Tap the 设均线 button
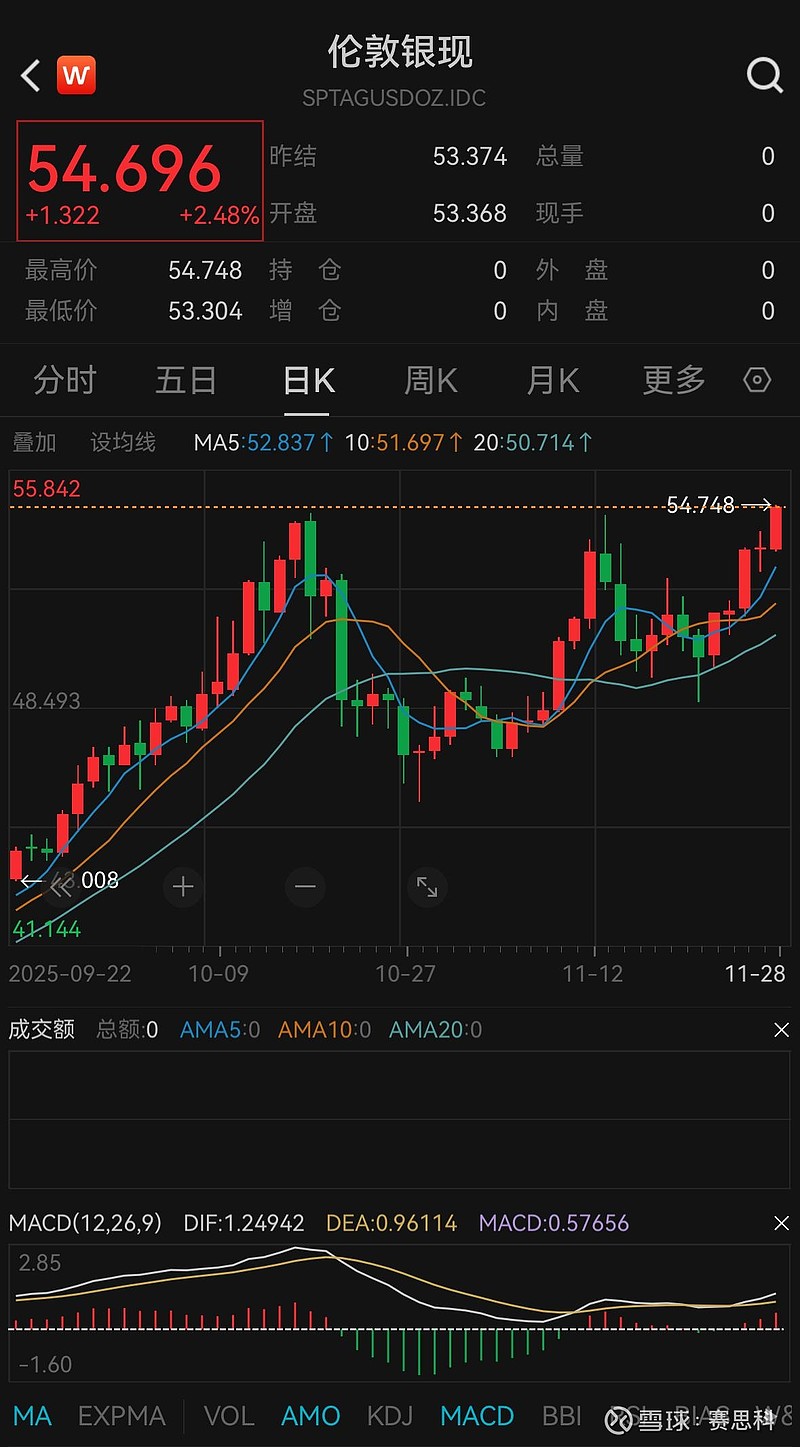Viewport: 800px width, 1447px height. pos(123,442)
